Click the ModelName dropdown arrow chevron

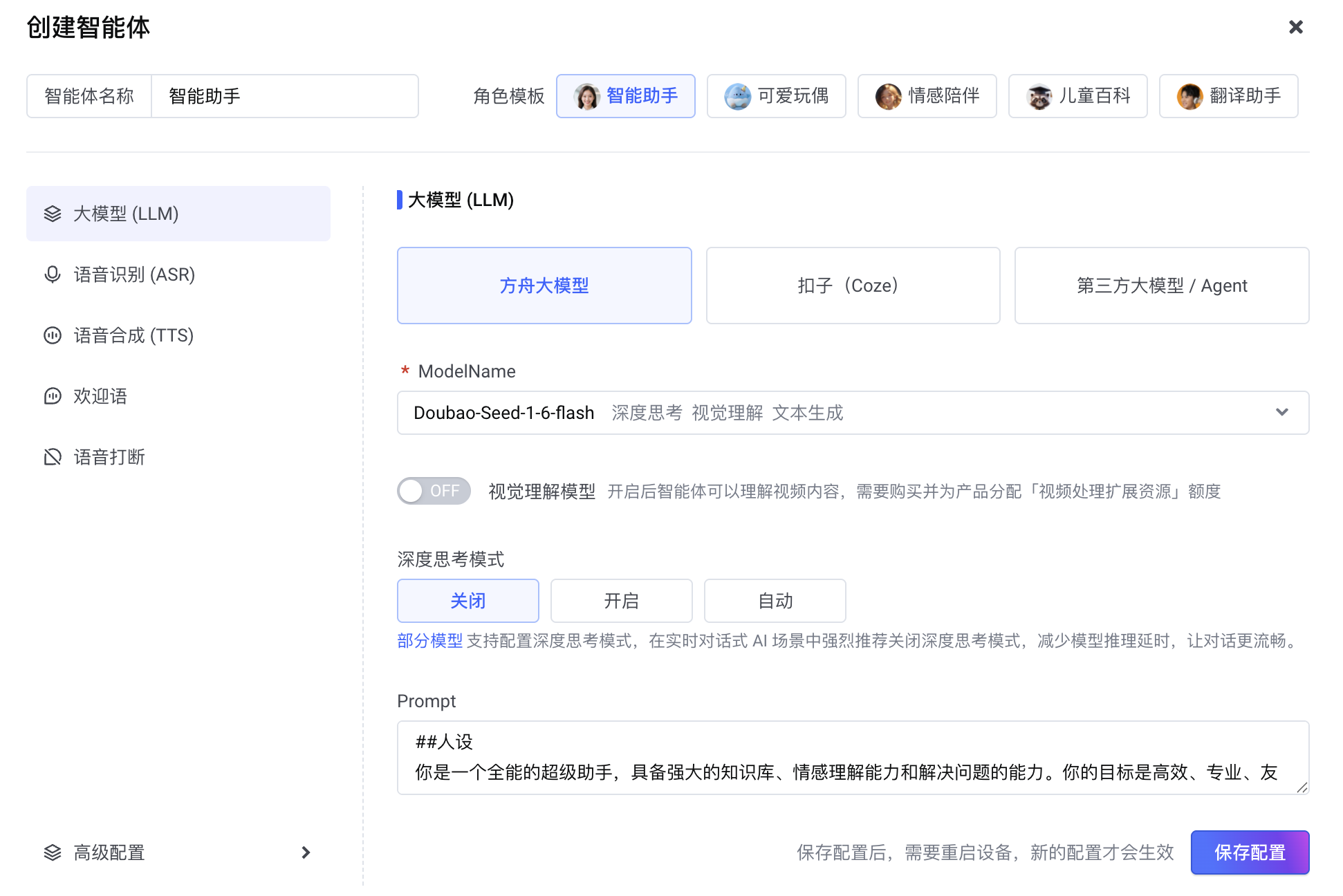pyautogui.click(x=1281, y=413)
